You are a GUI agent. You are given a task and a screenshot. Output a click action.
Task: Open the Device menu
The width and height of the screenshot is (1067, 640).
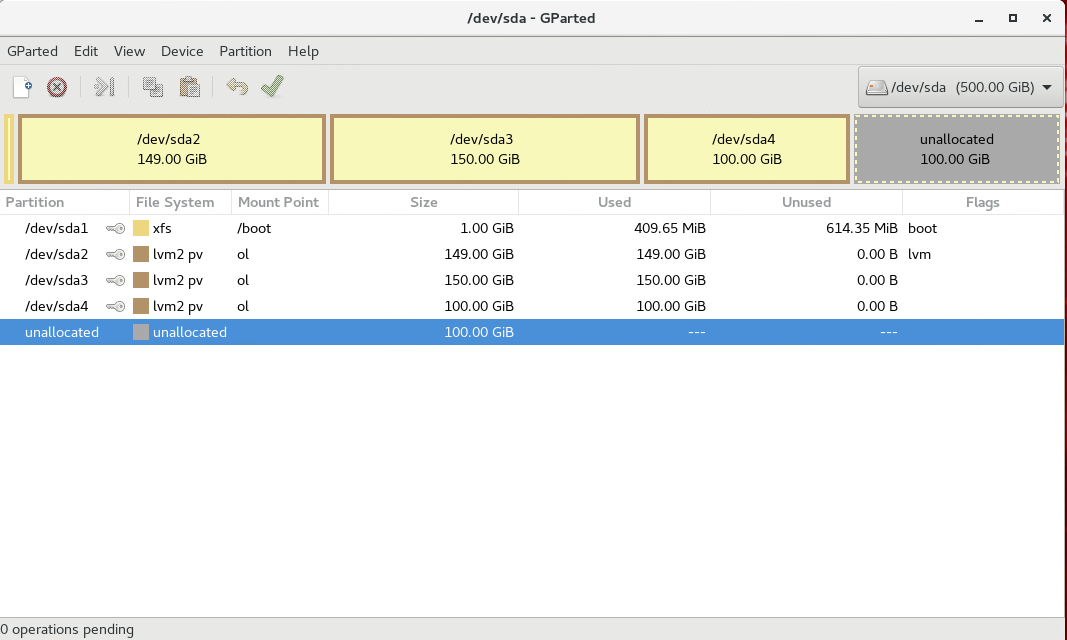tap(182, 51)
